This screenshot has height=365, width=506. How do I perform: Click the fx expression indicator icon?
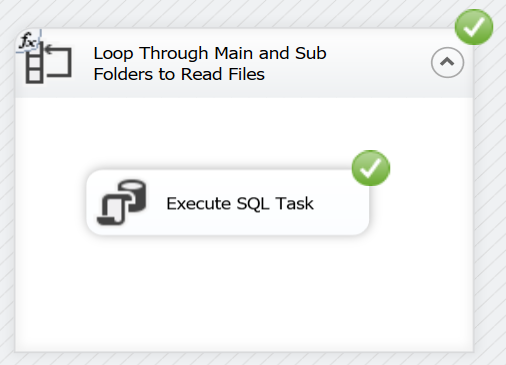[28, 41]
